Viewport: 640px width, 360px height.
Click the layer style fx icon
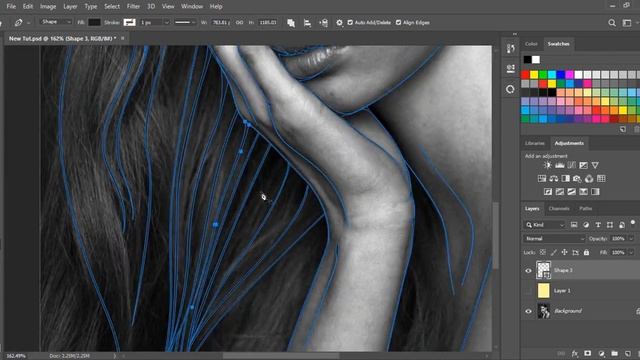point(575,353)
